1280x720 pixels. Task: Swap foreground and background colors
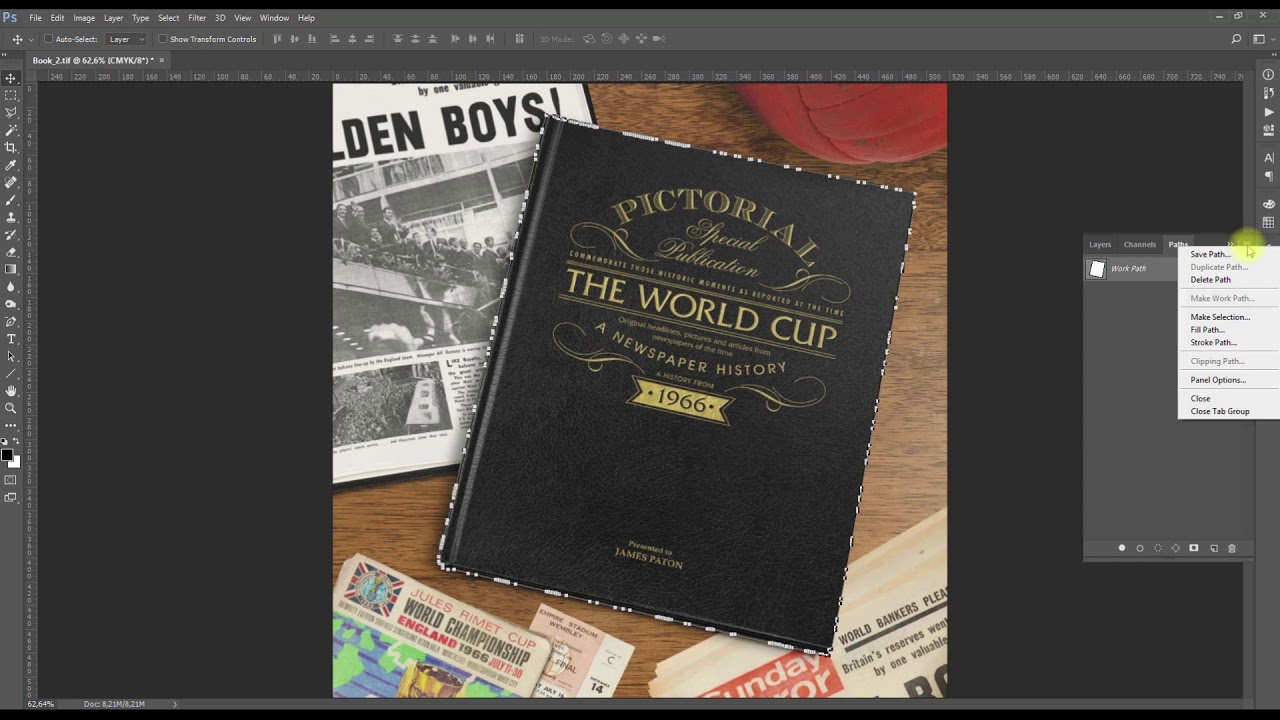point(16,441)
